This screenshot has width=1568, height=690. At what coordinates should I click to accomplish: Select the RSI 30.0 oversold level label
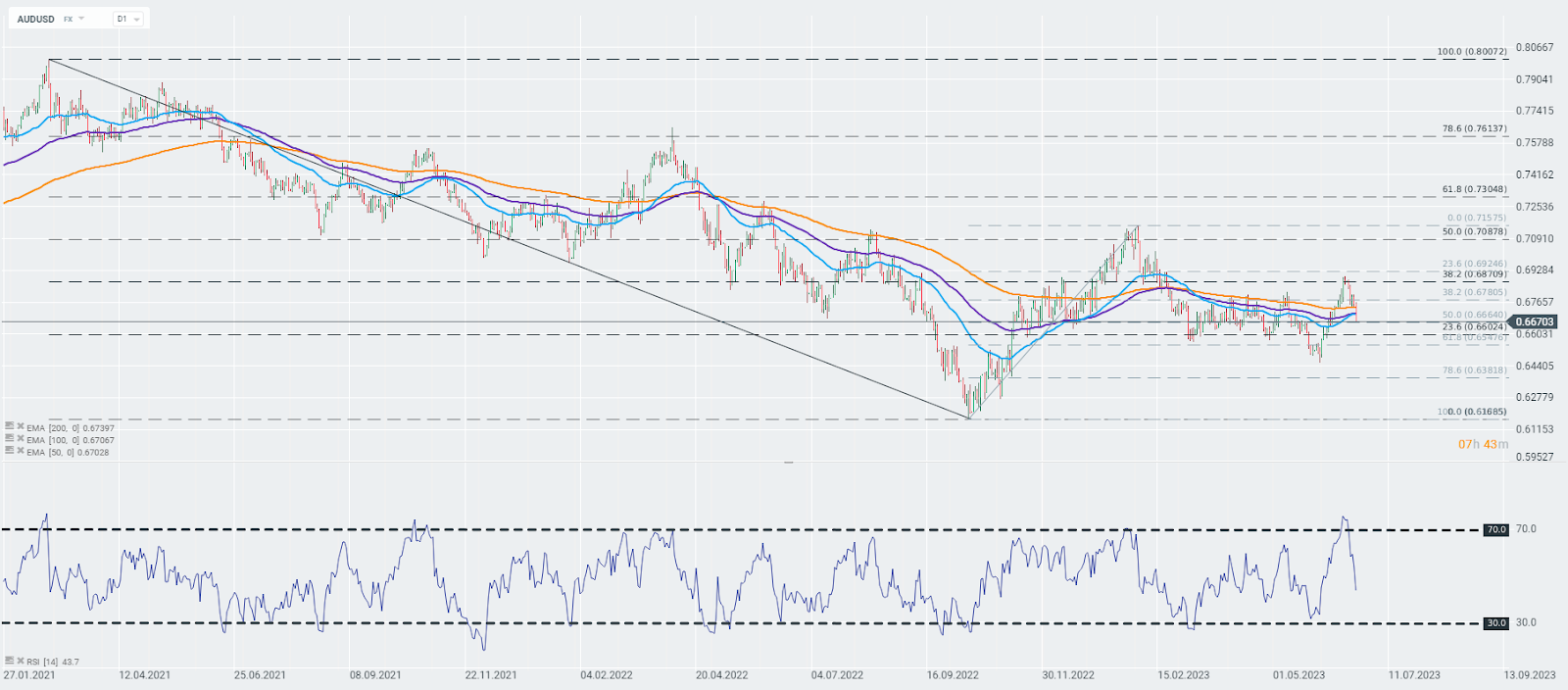point(1495,622)
